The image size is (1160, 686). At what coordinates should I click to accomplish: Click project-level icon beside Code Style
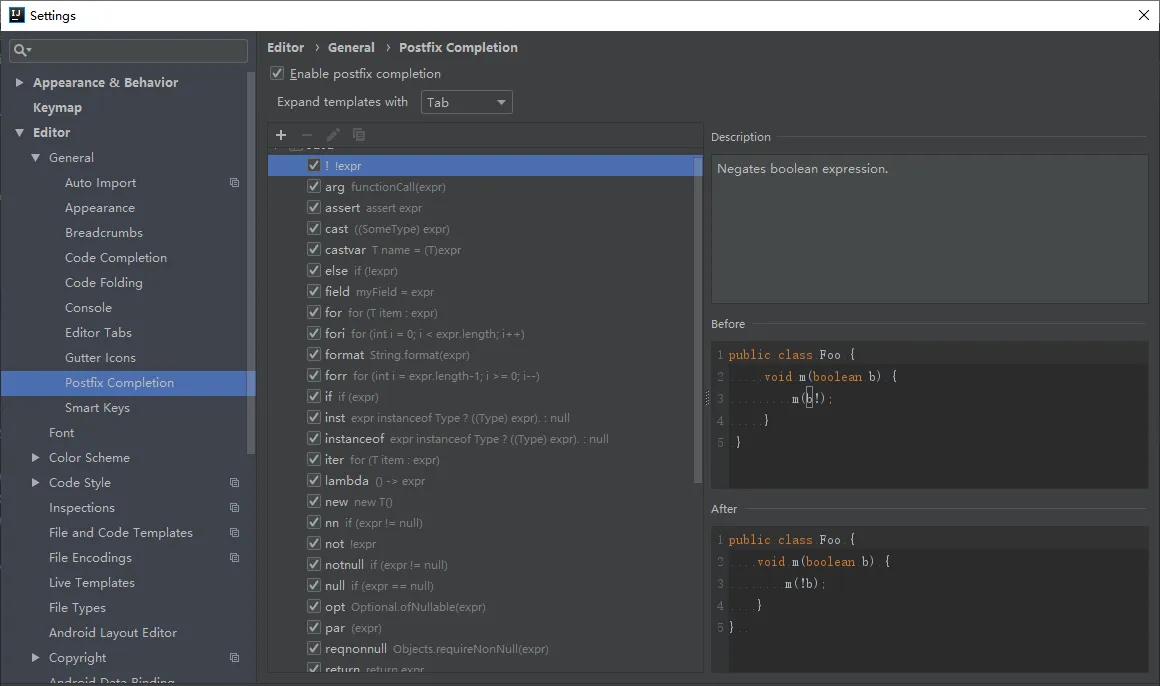[x=235, y=482]
